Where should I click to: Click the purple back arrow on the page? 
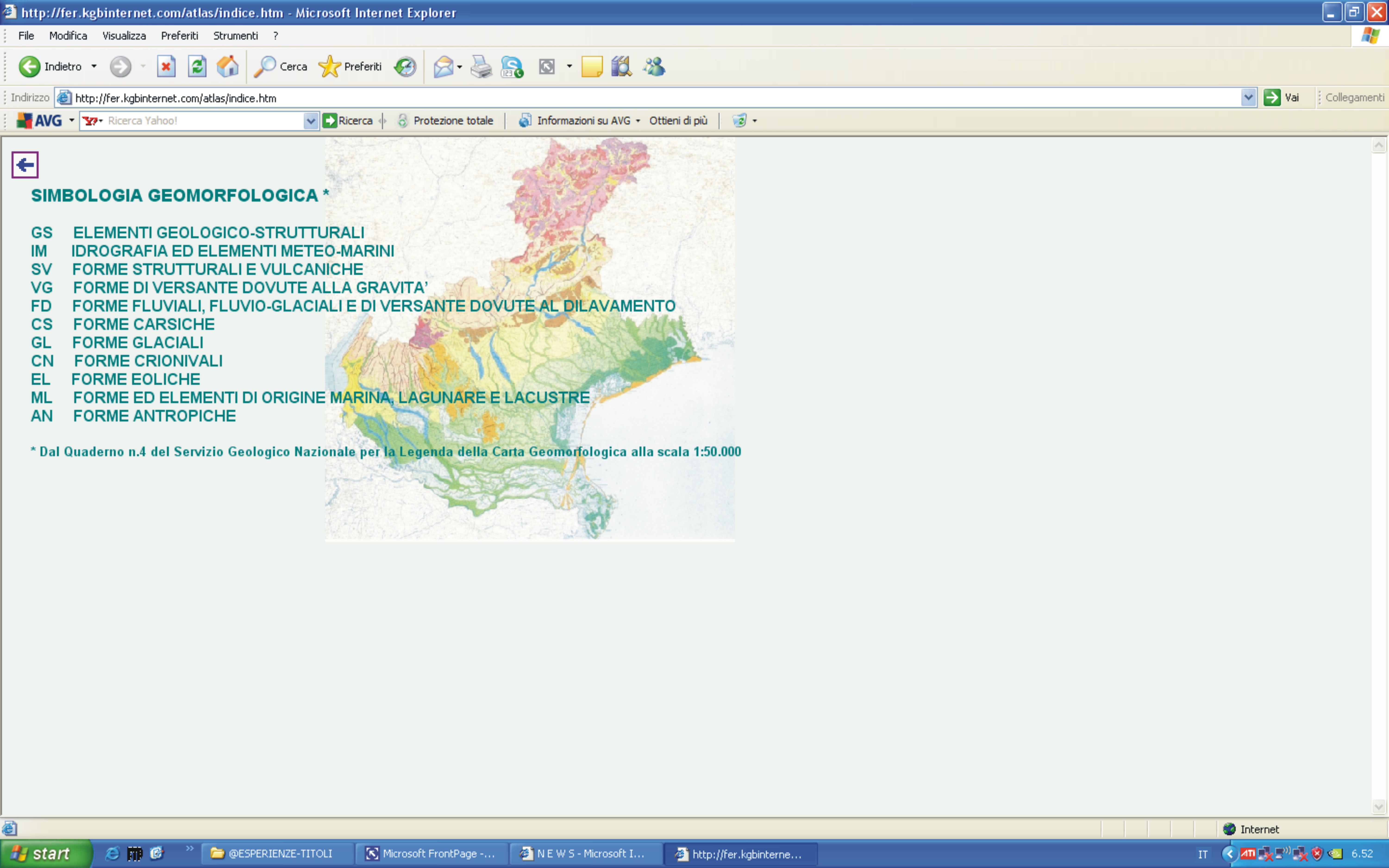(x=25, y=165)
